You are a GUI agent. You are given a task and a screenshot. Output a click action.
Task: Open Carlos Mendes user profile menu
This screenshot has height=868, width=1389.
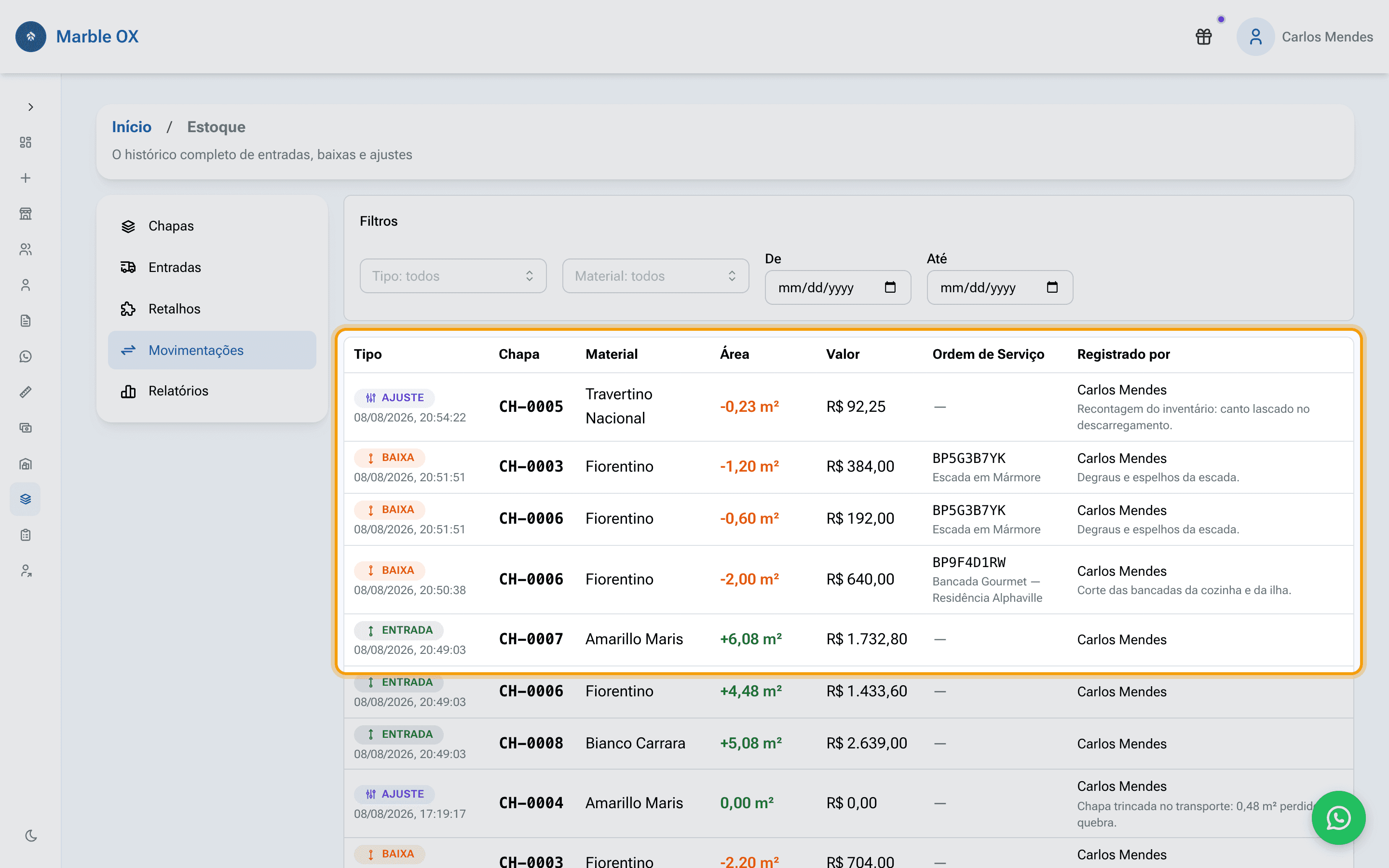[1305, 37]
